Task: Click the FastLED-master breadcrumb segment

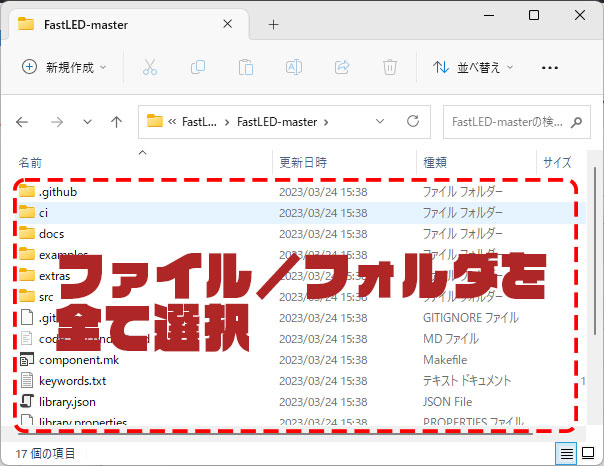Action: coord(277,122)
